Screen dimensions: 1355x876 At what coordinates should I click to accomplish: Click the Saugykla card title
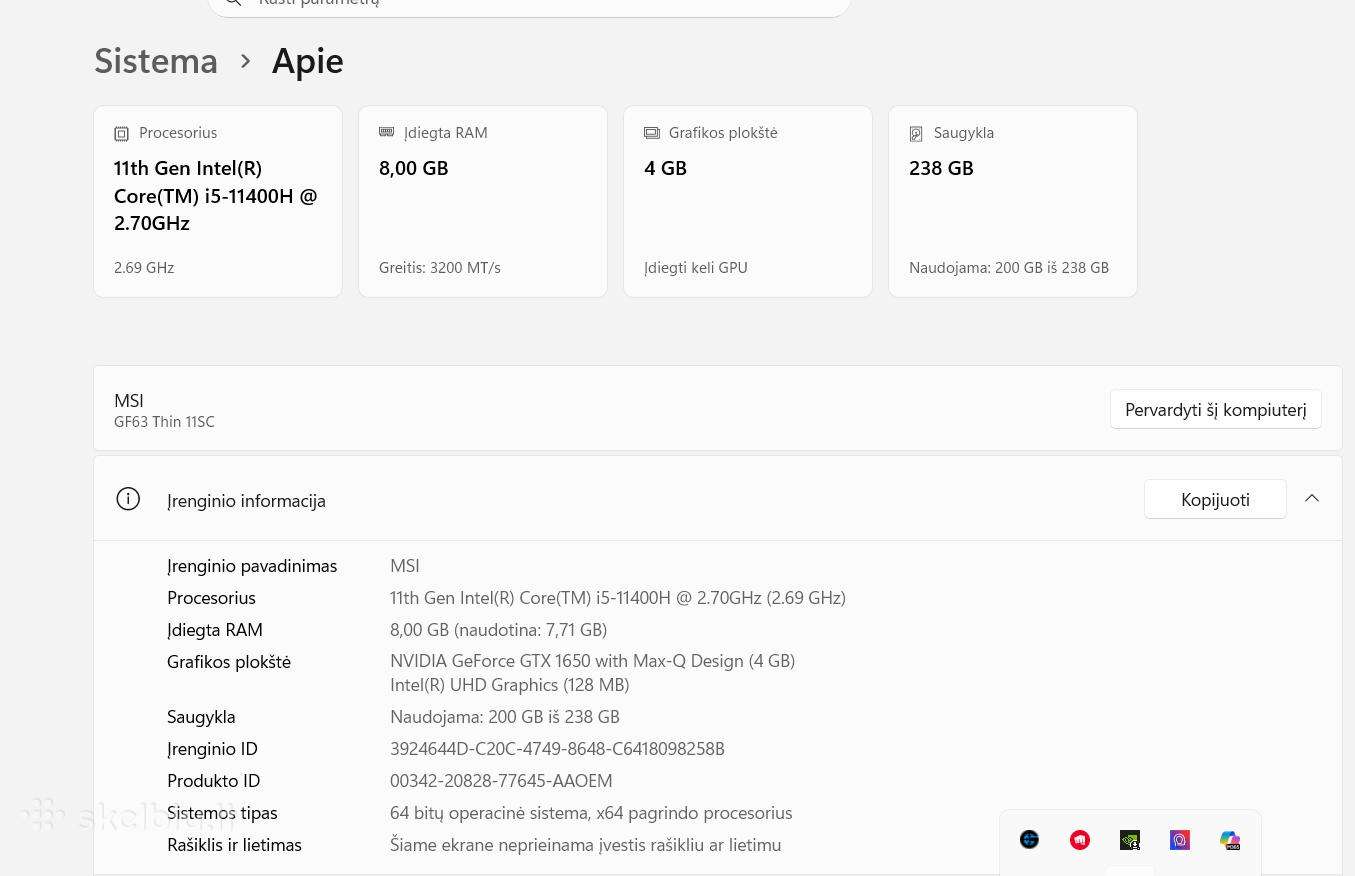click(964, 132)
